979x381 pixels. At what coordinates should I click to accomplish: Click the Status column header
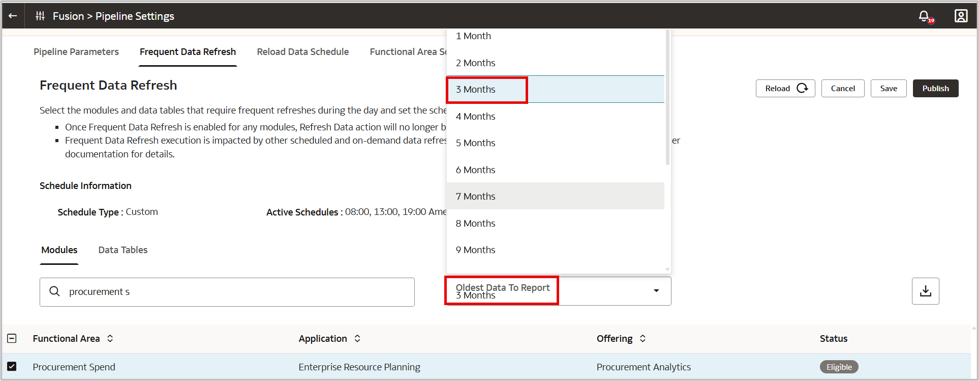click(834, 339)
